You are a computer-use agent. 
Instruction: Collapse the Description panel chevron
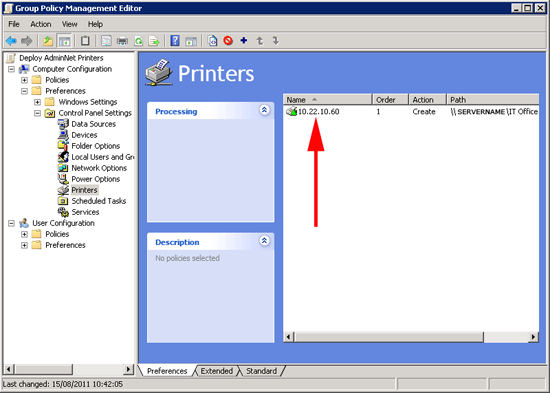point(264,240)
